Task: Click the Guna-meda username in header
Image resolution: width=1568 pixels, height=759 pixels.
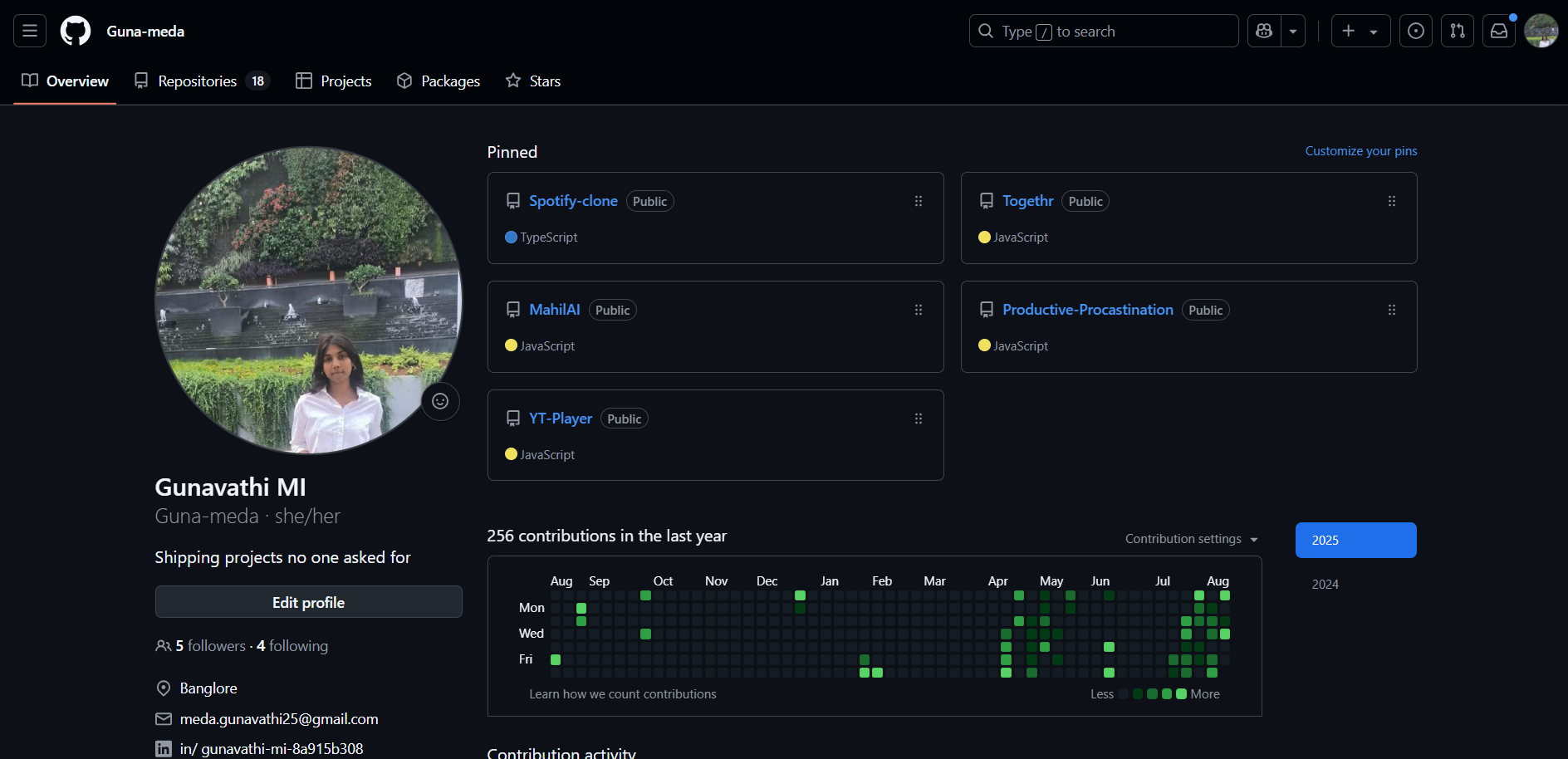Action: coord(145,31)
